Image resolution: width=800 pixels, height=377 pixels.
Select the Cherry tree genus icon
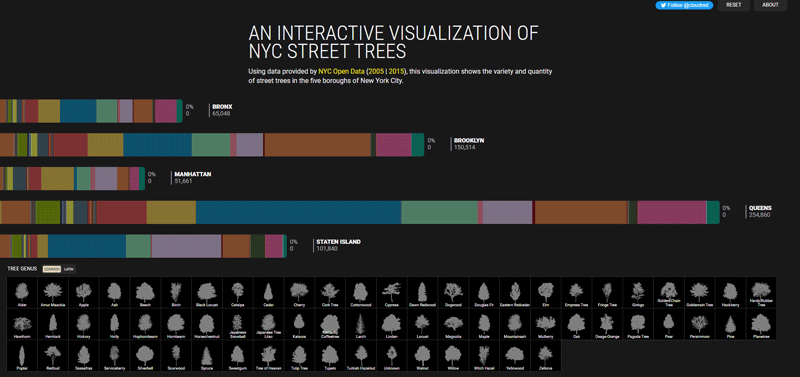(299, 293)
